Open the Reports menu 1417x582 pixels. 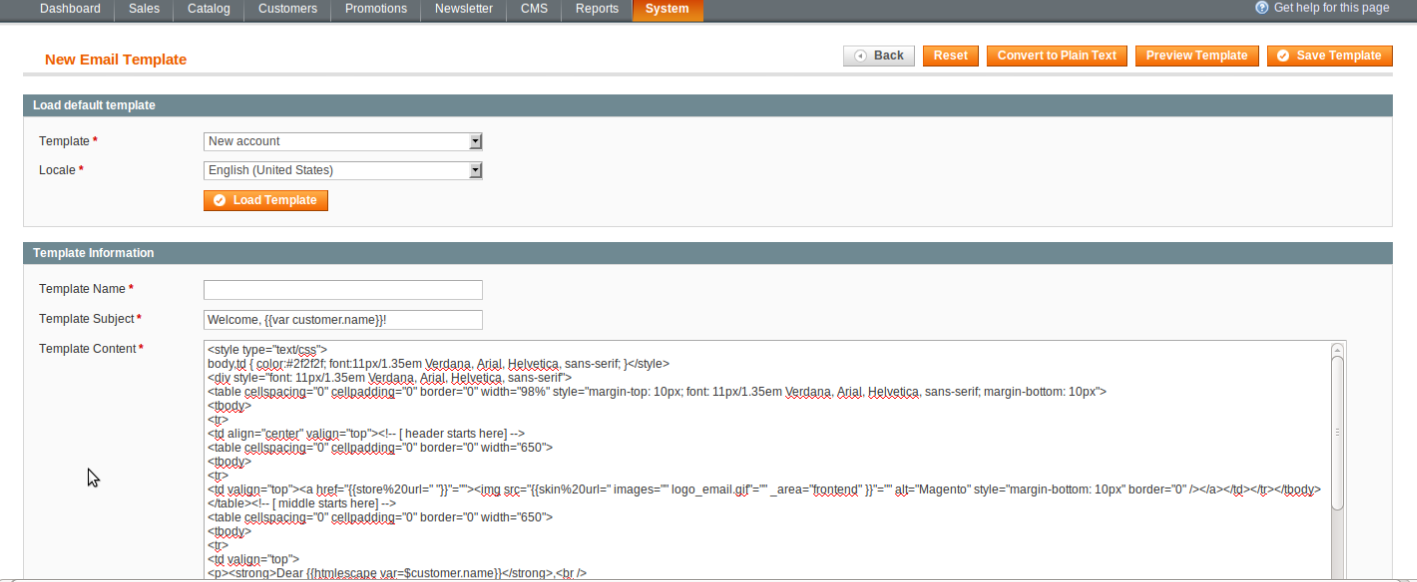[x=596, y=9]
